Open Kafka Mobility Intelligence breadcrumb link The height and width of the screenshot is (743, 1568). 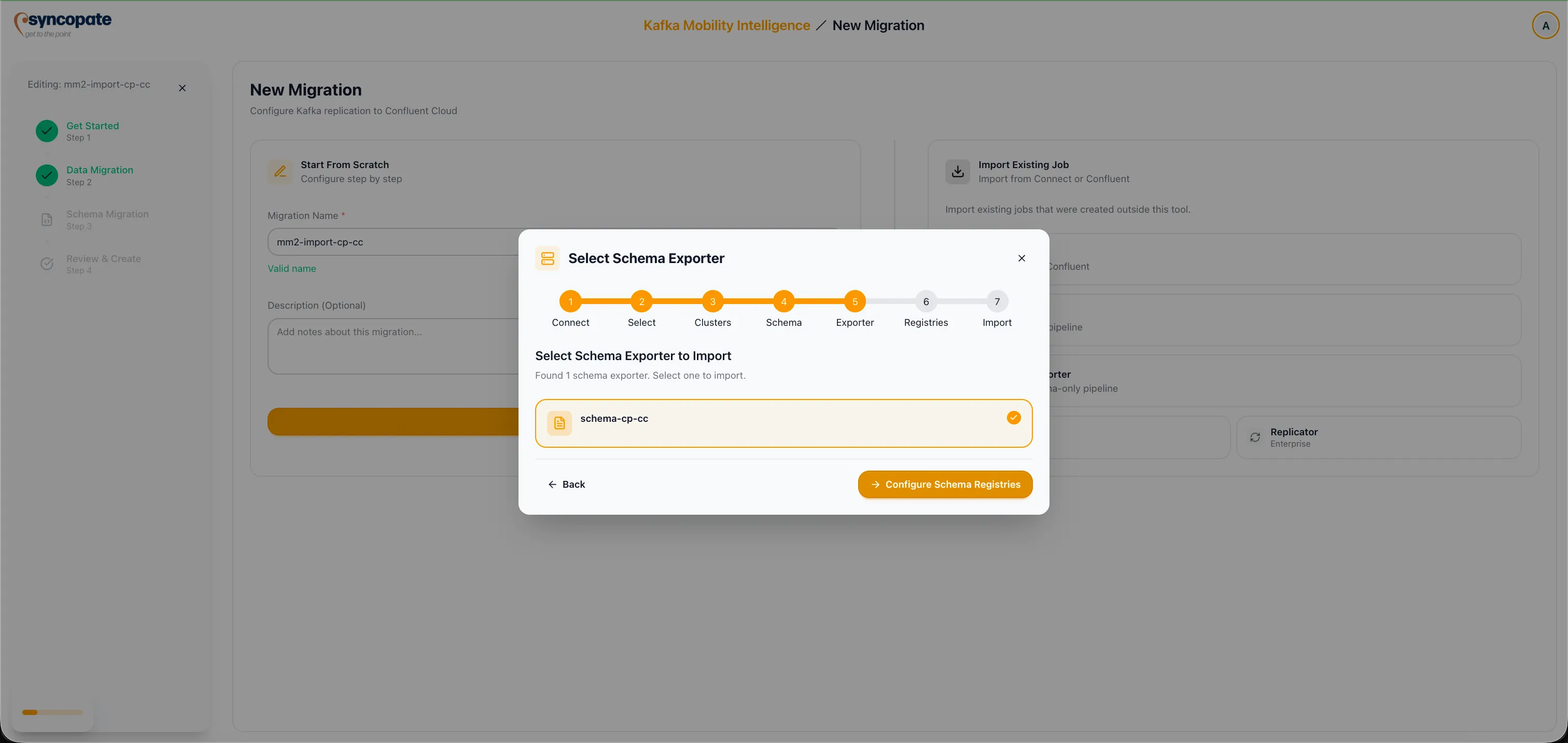[726, 25]
